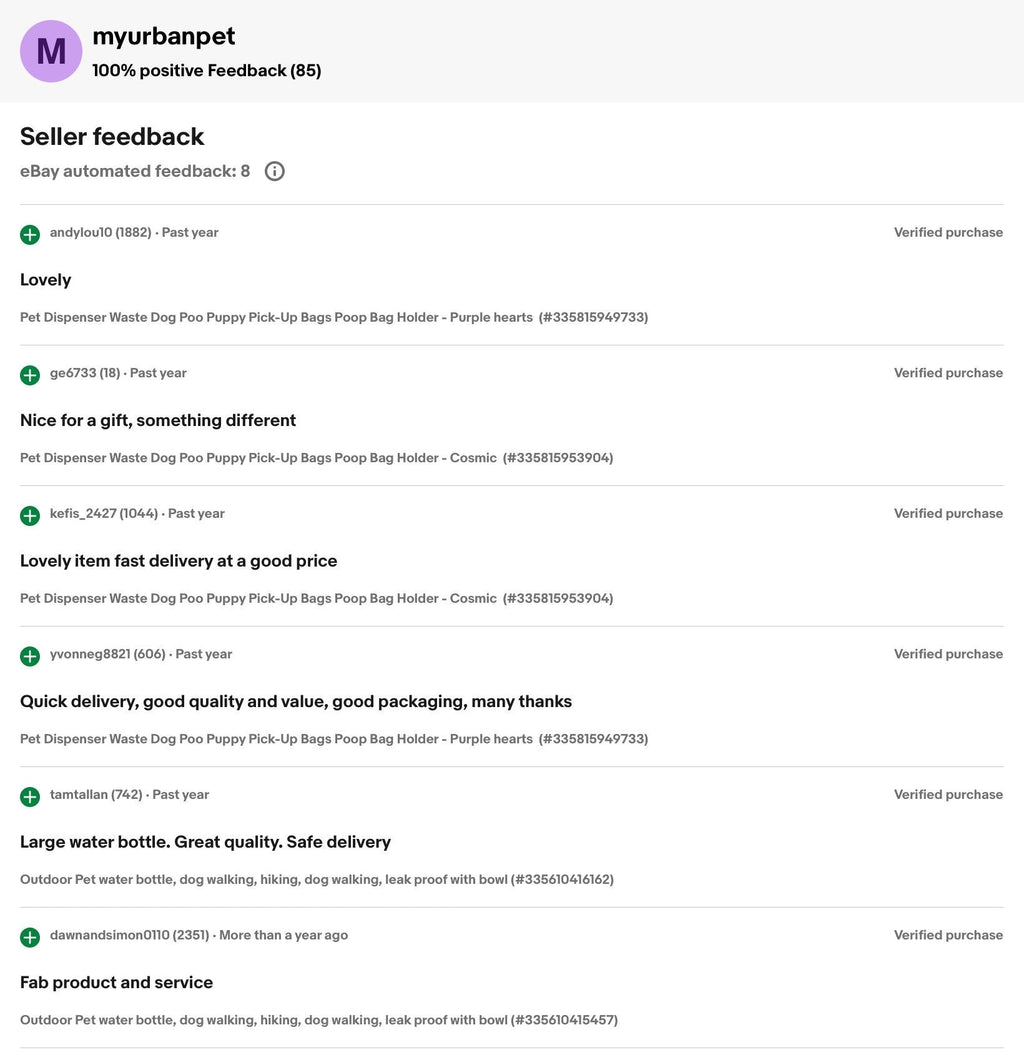Click the green plus icon beside andylou10
1024x1055 pixels.
[30, 235]
